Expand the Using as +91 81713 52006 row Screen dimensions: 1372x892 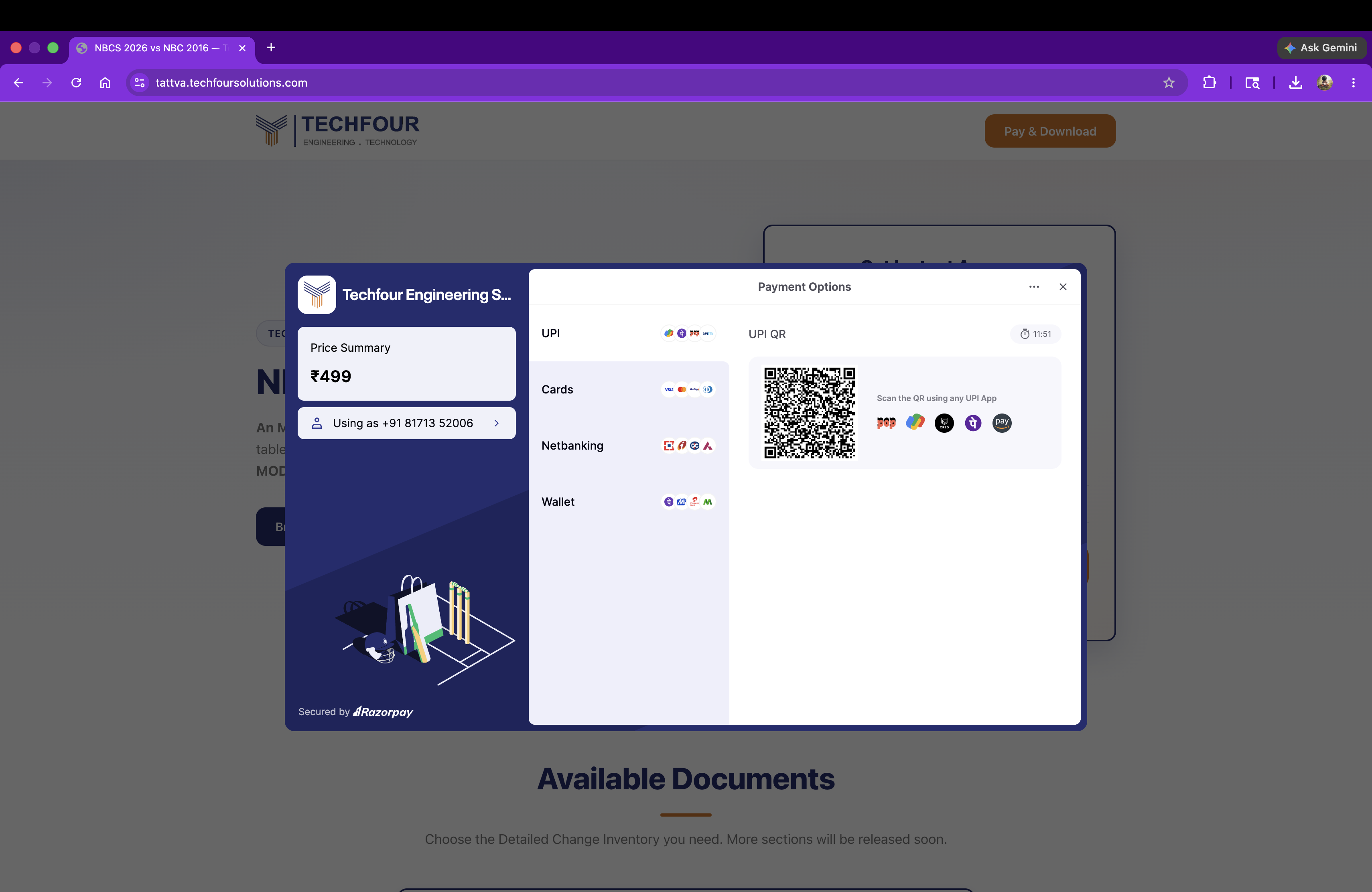[x=406, y=423]
